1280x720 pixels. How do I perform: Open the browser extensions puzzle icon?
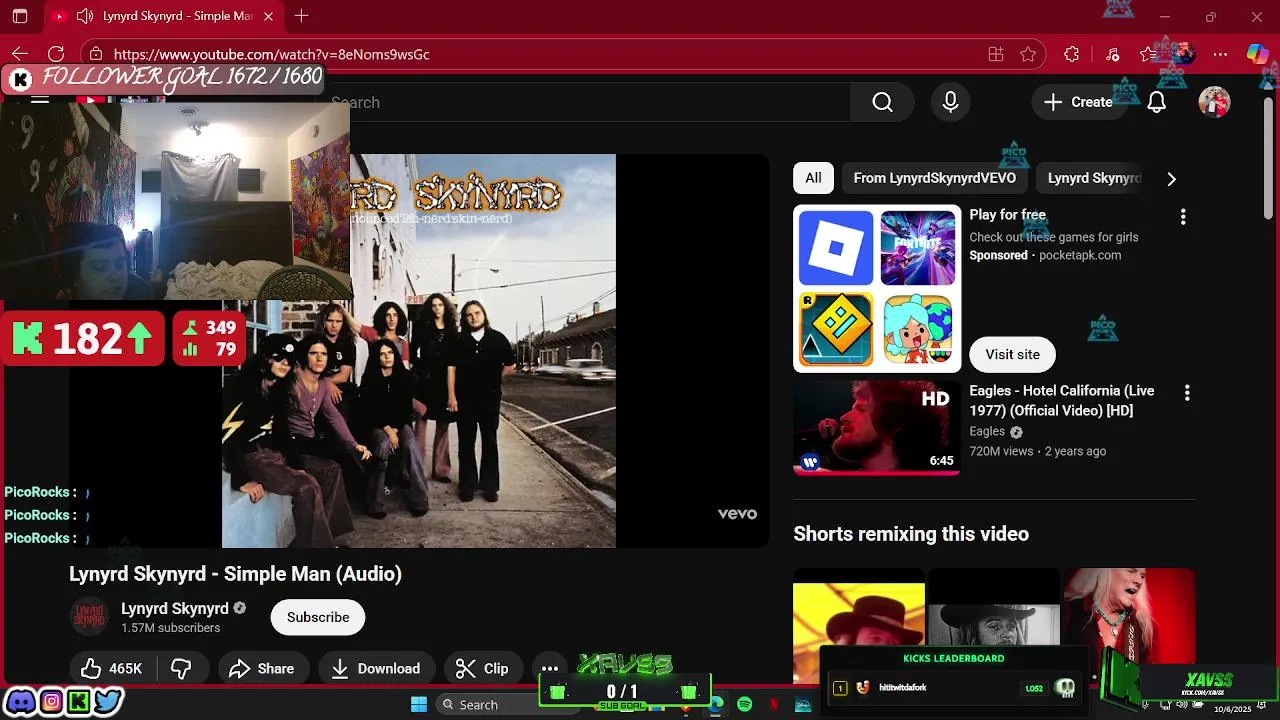coord(1072,54)
